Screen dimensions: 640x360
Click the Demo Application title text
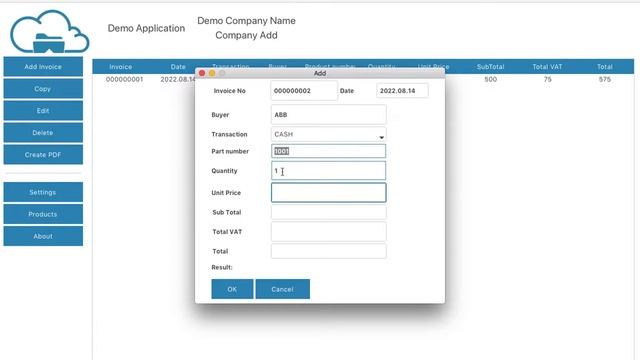tap(146, 28)
